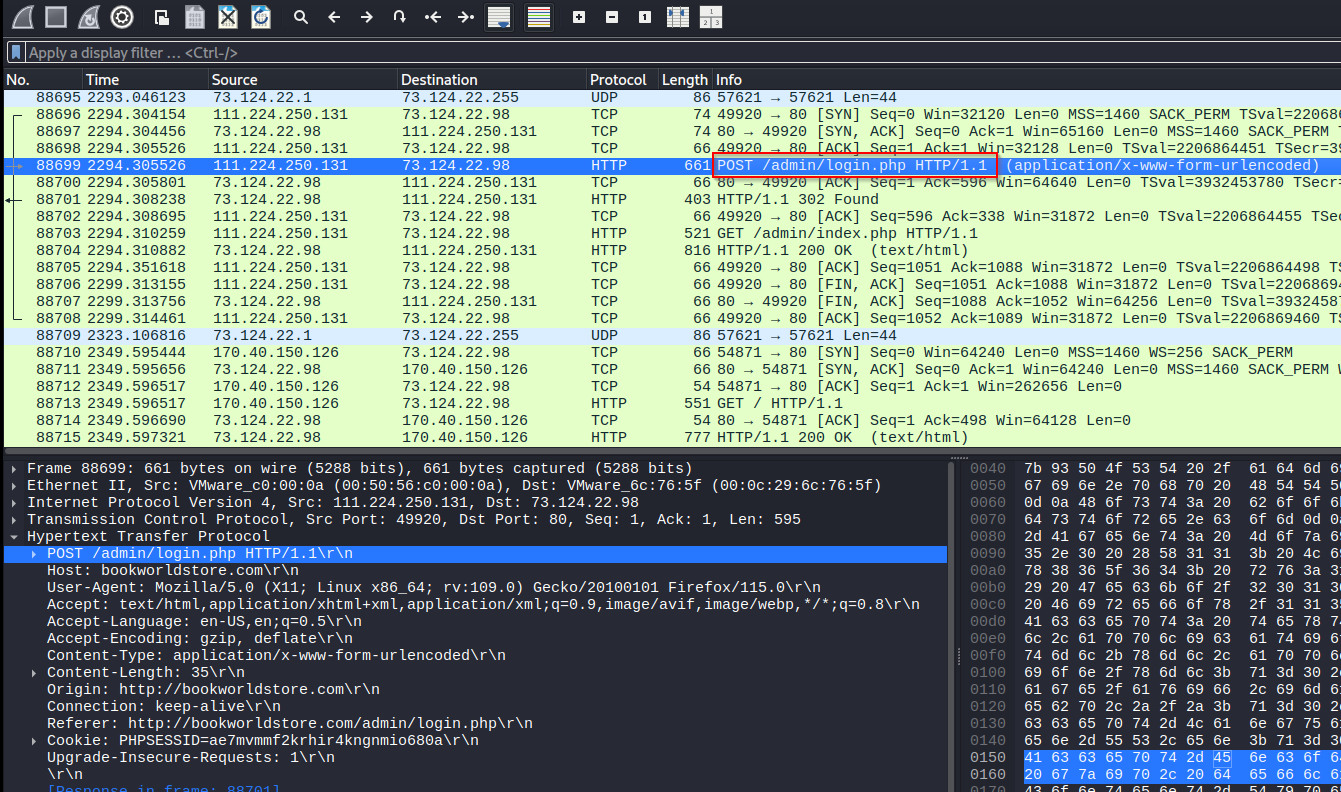Sort packets by Protocol column header
The width and height of the screenshot is (1341, 792).
(617, 80)
